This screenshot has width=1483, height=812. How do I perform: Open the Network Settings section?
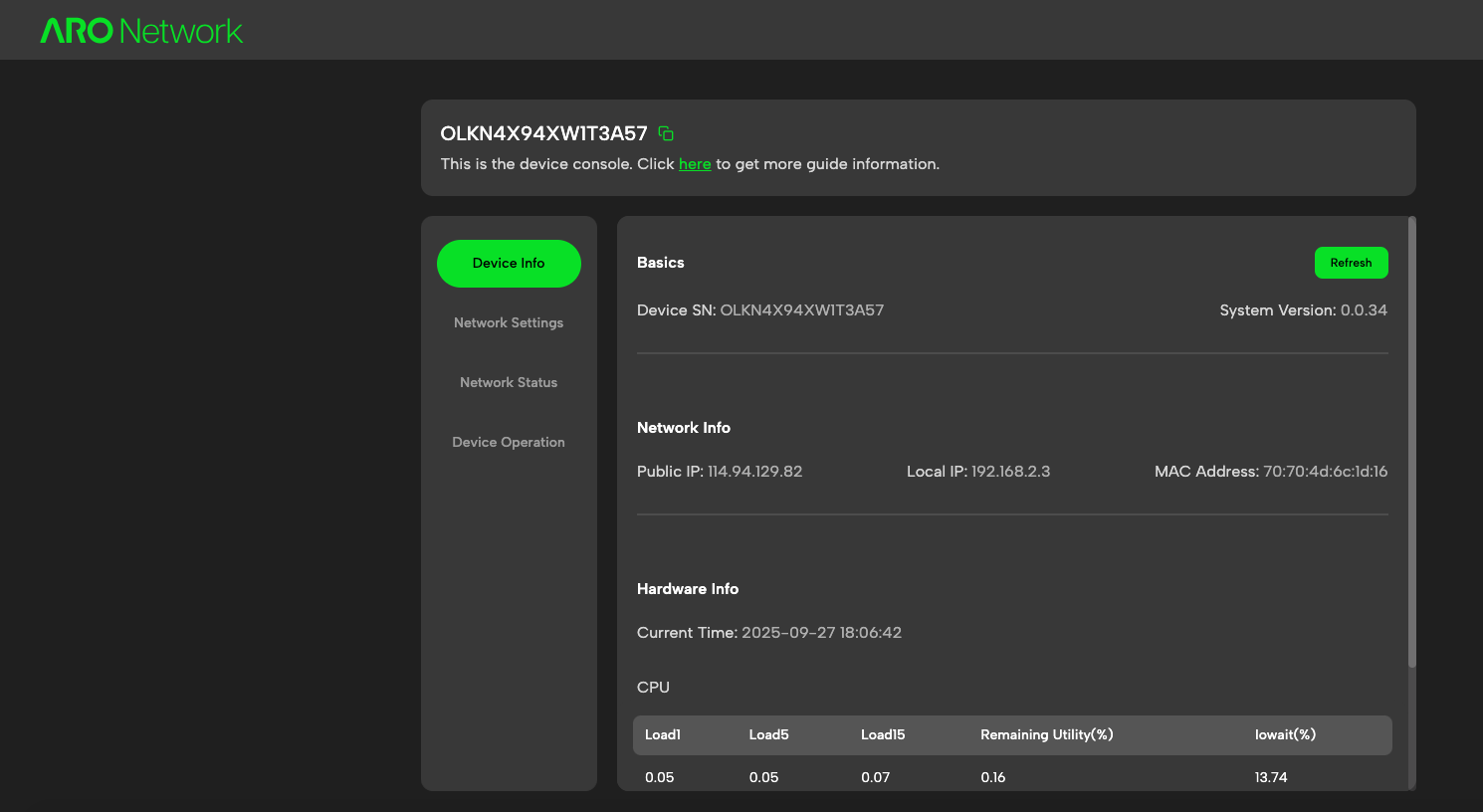pos(509,322)
